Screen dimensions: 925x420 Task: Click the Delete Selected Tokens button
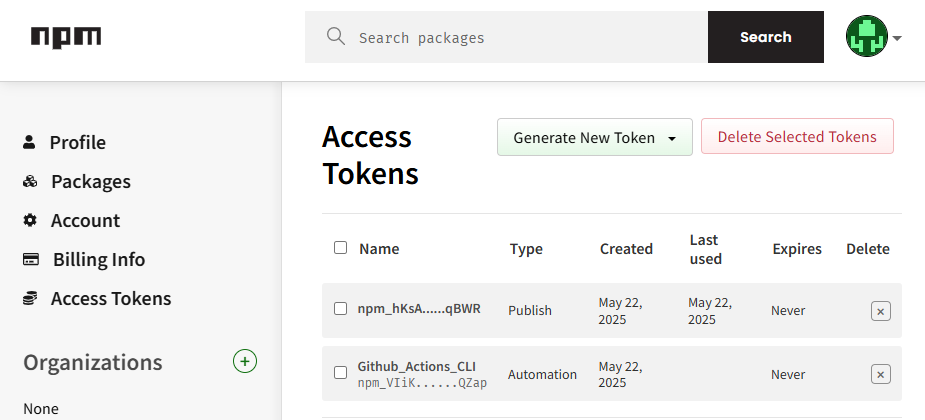797,137
